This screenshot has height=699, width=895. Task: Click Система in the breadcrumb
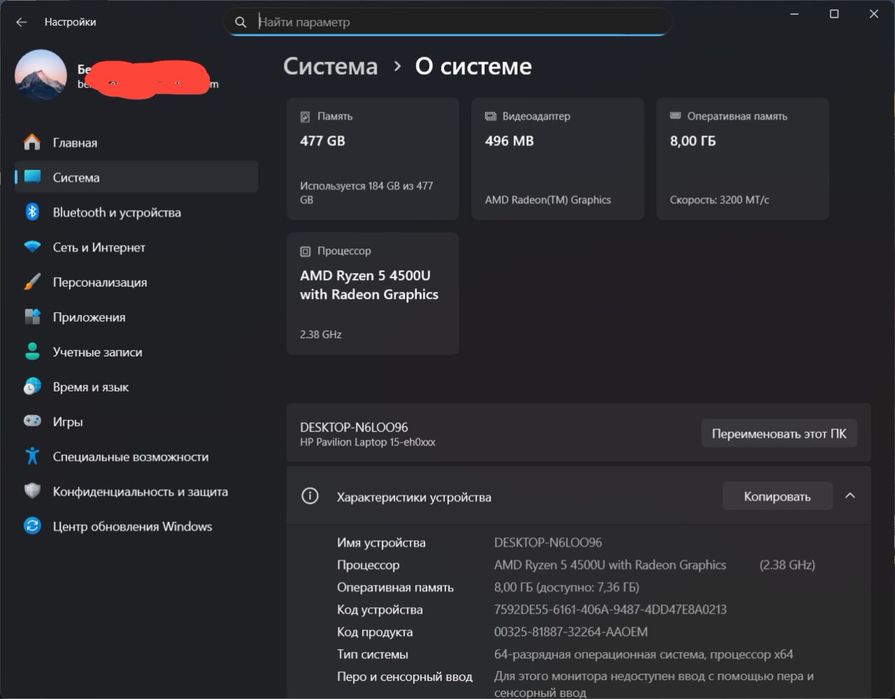(x=330, y=66)
